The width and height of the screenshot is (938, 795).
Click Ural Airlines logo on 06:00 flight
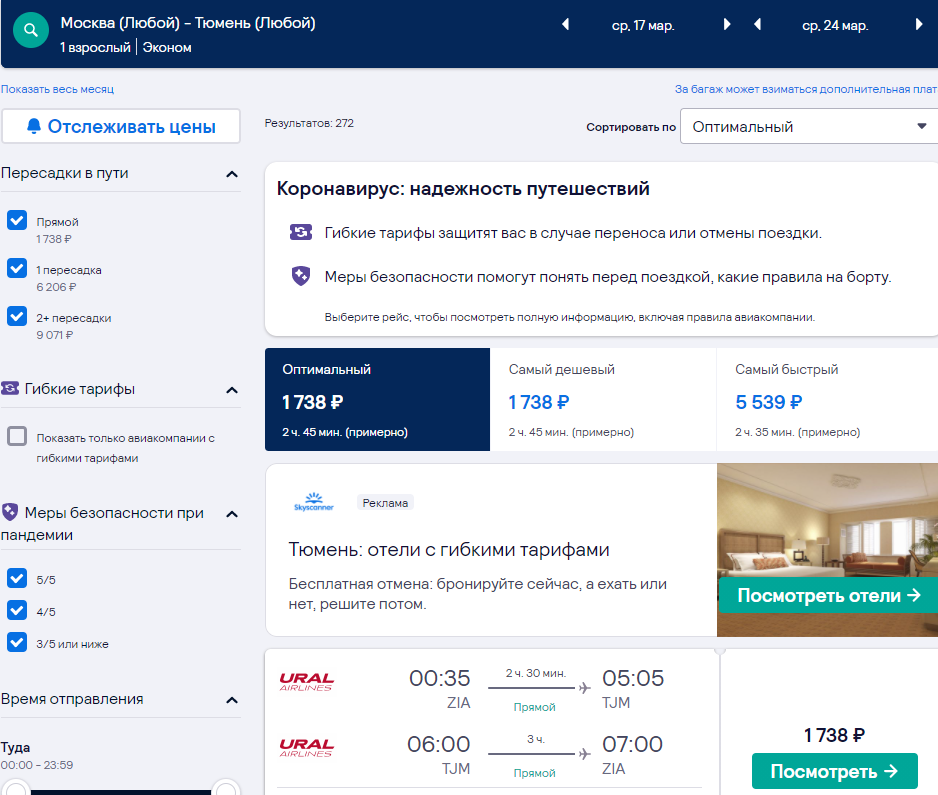(x=306, y=748)
